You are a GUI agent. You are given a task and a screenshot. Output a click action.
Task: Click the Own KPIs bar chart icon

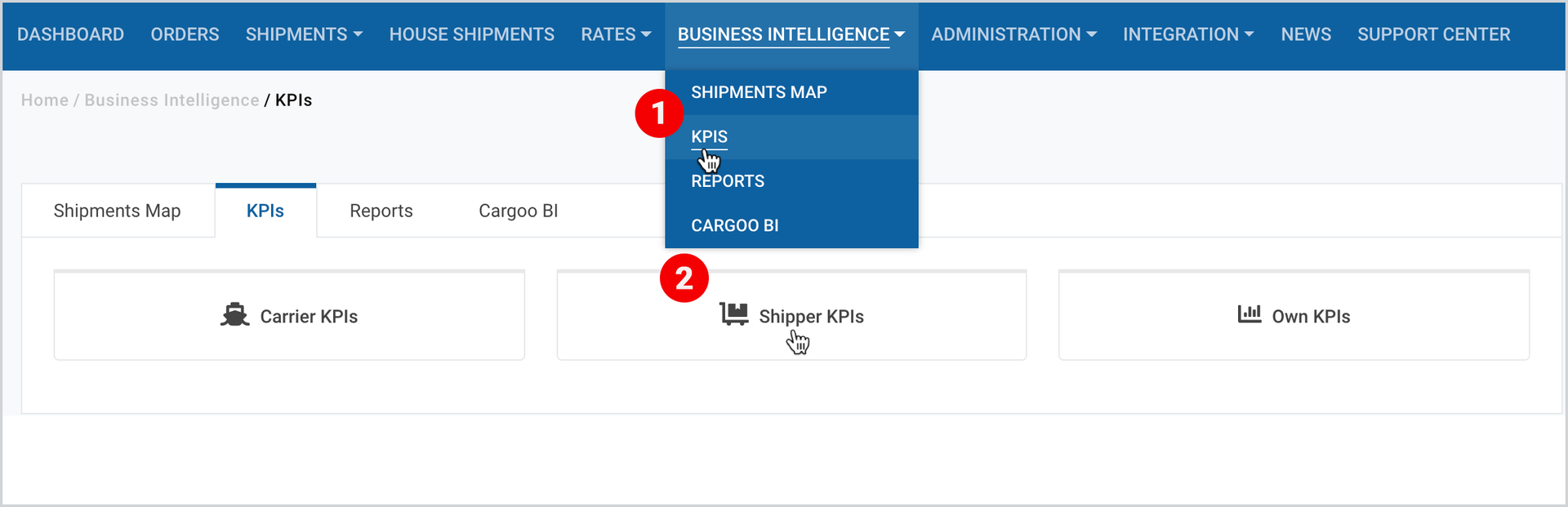[1249, 314]
